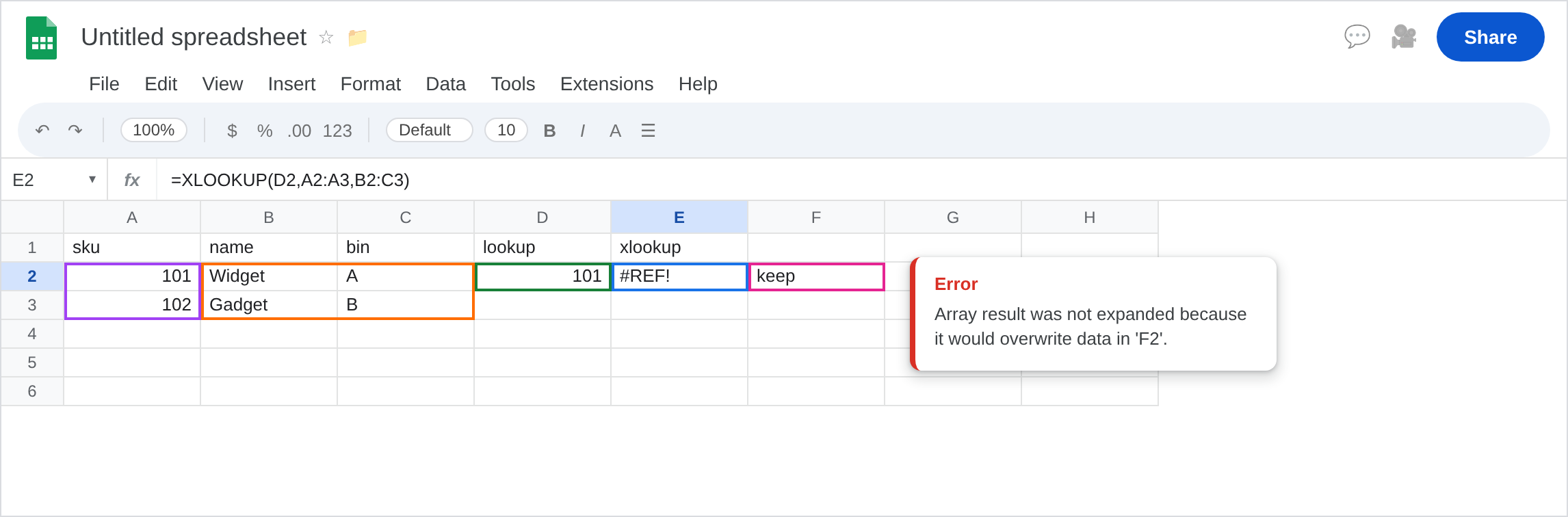Open the text color picker
This screenshot has width=1568, height=517.
(615, 130)
